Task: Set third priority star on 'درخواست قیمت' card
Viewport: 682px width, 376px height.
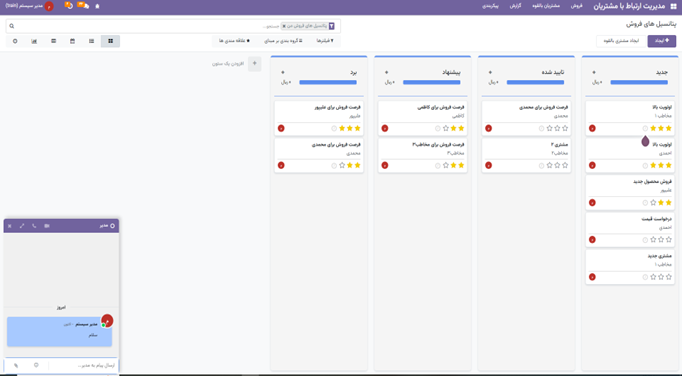Action: click(x=653, y=240)
